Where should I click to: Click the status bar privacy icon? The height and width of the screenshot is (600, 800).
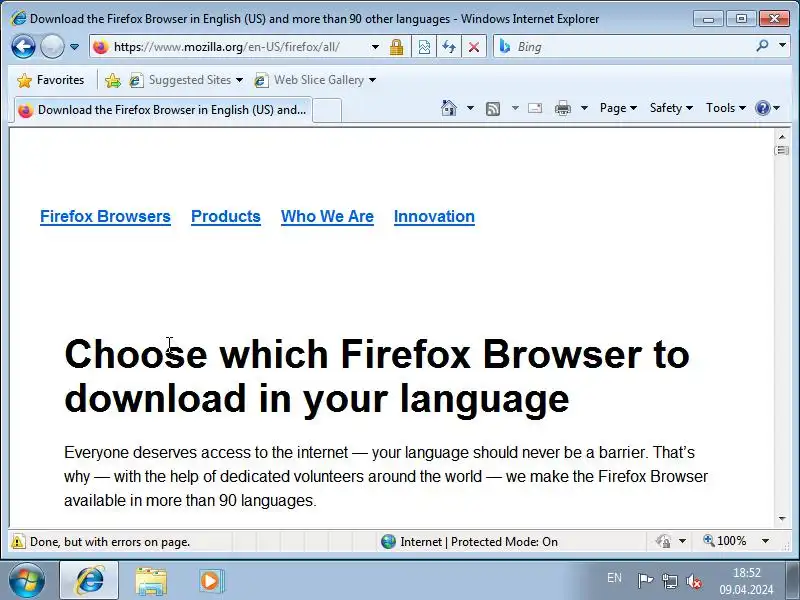[x=663, y=541]
